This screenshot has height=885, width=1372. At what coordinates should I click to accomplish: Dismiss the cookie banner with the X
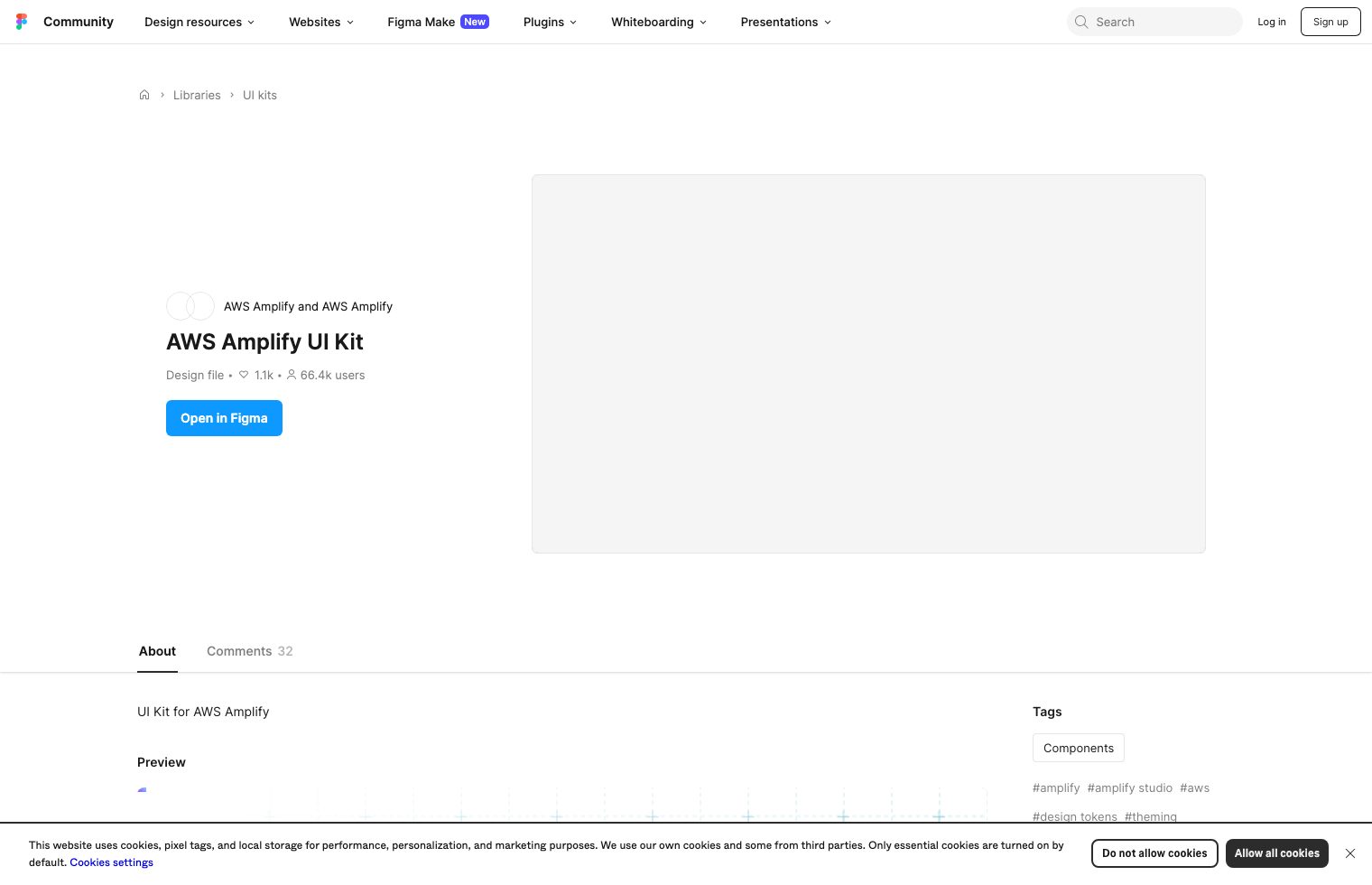coord(1350,853)
